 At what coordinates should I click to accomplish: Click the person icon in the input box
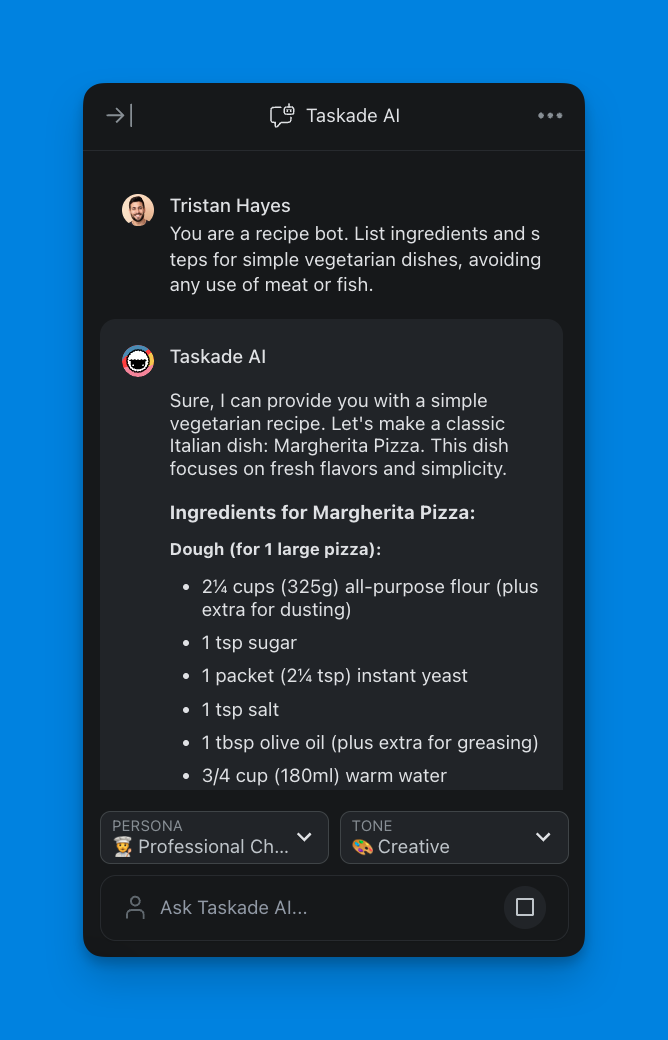click(x=135, y=908)
